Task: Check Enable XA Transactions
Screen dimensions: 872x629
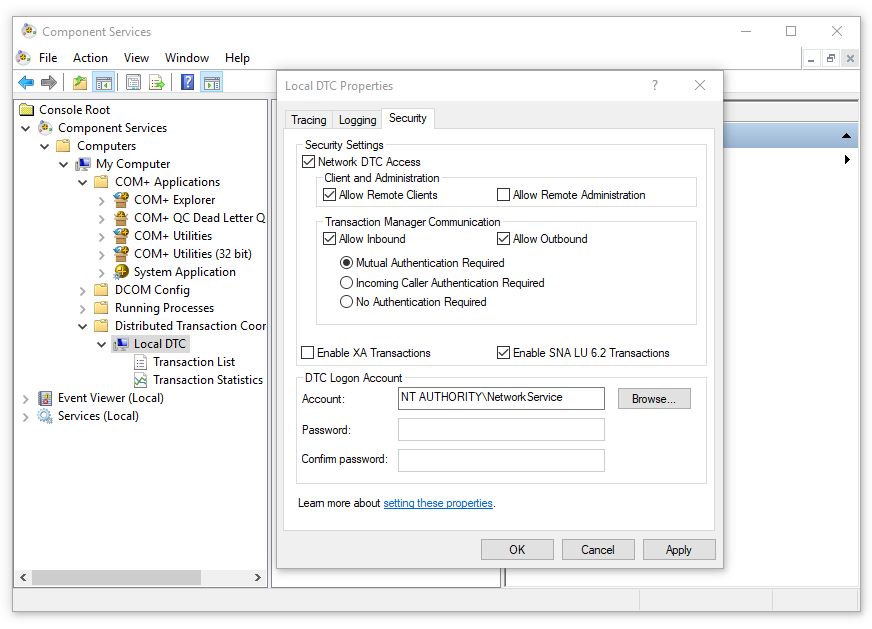Action: pos(308,353)
